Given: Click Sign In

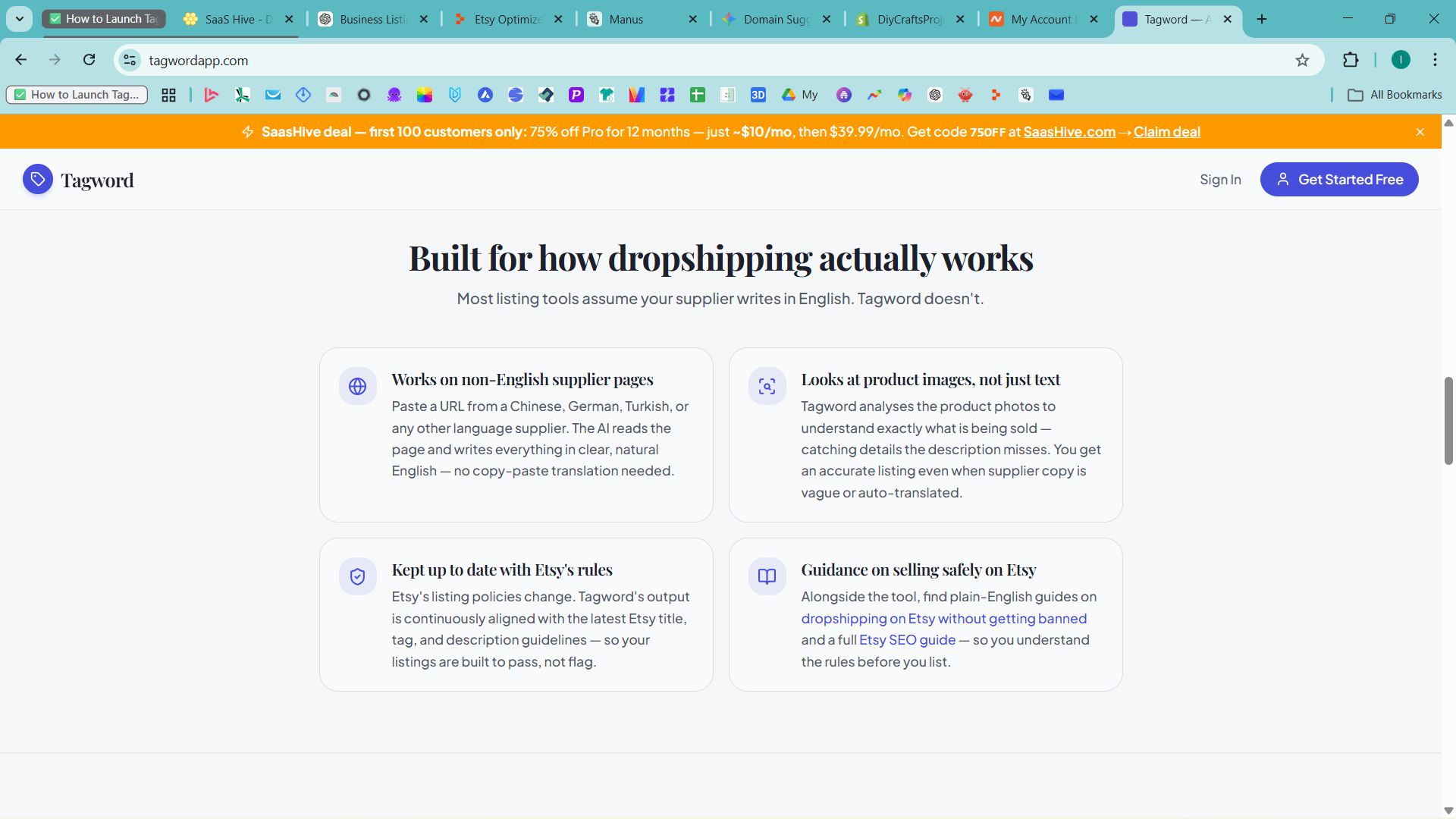Looking at the screenshot, I should [1220, 180].
